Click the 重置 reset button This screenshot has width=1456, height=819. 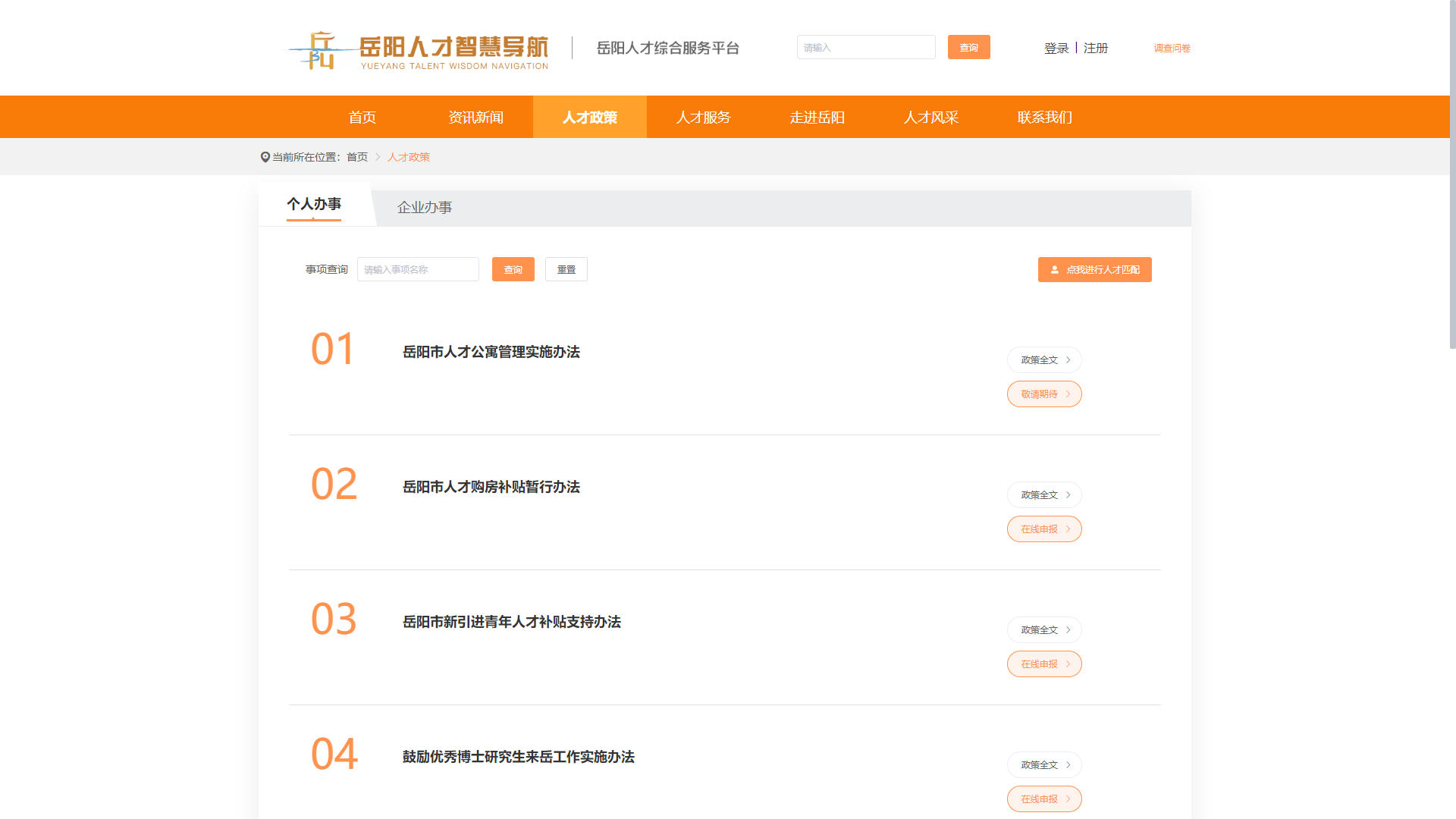(566, 269)
